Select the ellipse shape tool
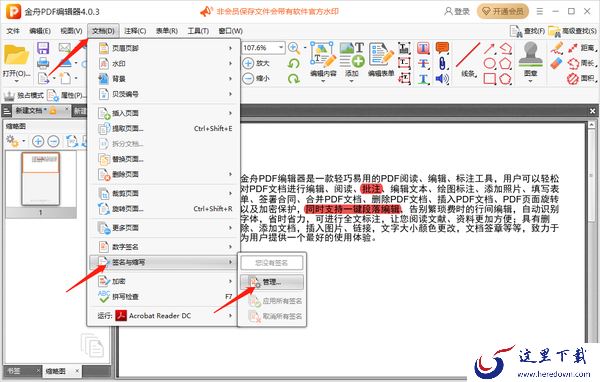This screenshot has height=382, width=600. [x=489, y=64]
